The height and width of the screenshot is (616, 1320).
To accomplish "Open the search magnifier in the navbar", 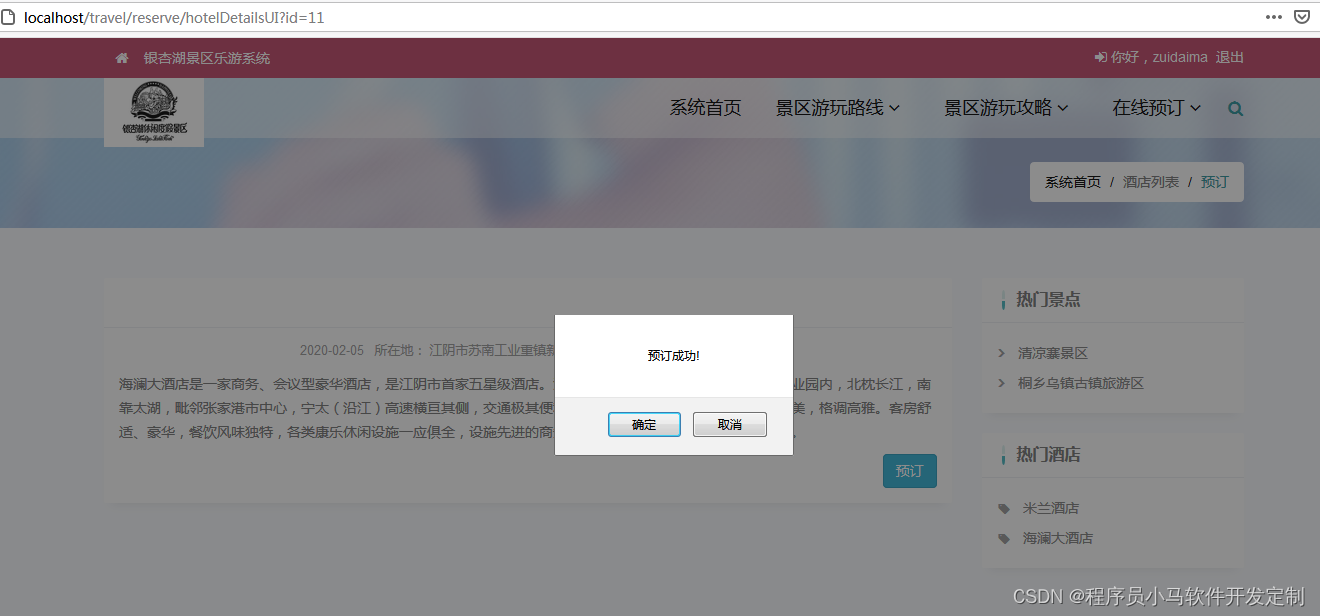I will click(x=1235, y=108).
